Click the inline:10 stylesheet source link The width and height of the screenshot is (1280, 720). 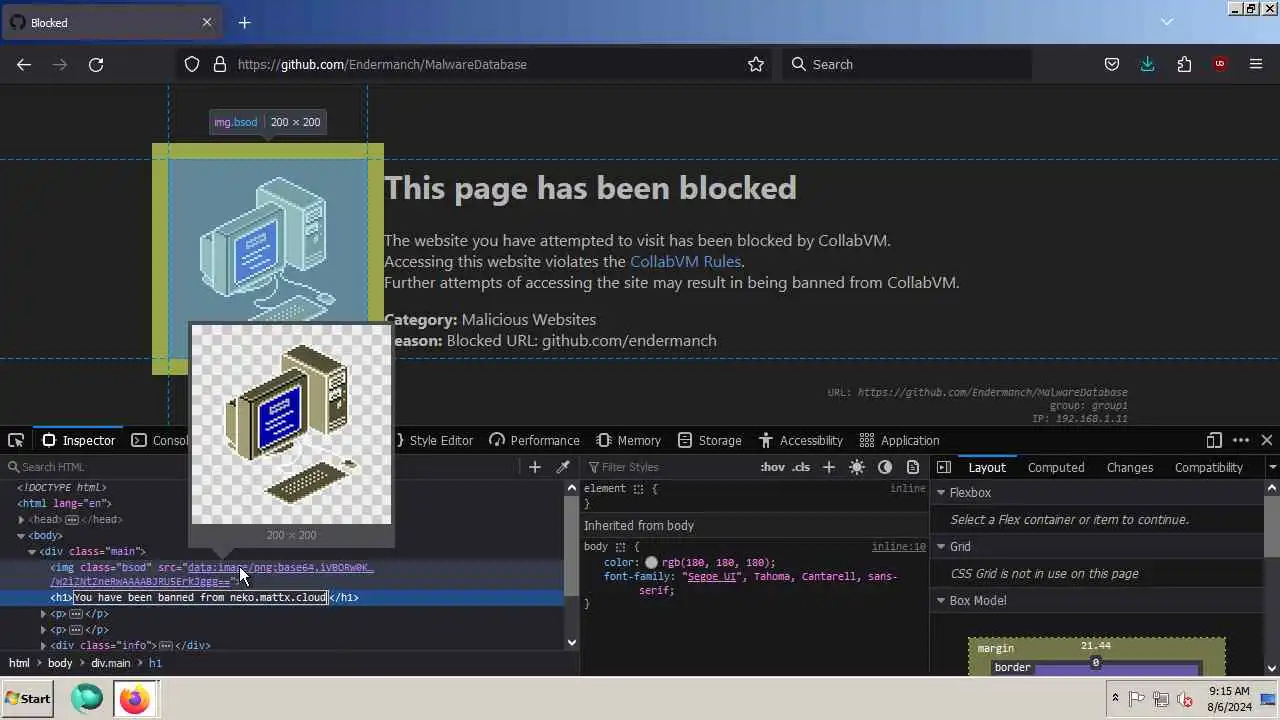898,547
